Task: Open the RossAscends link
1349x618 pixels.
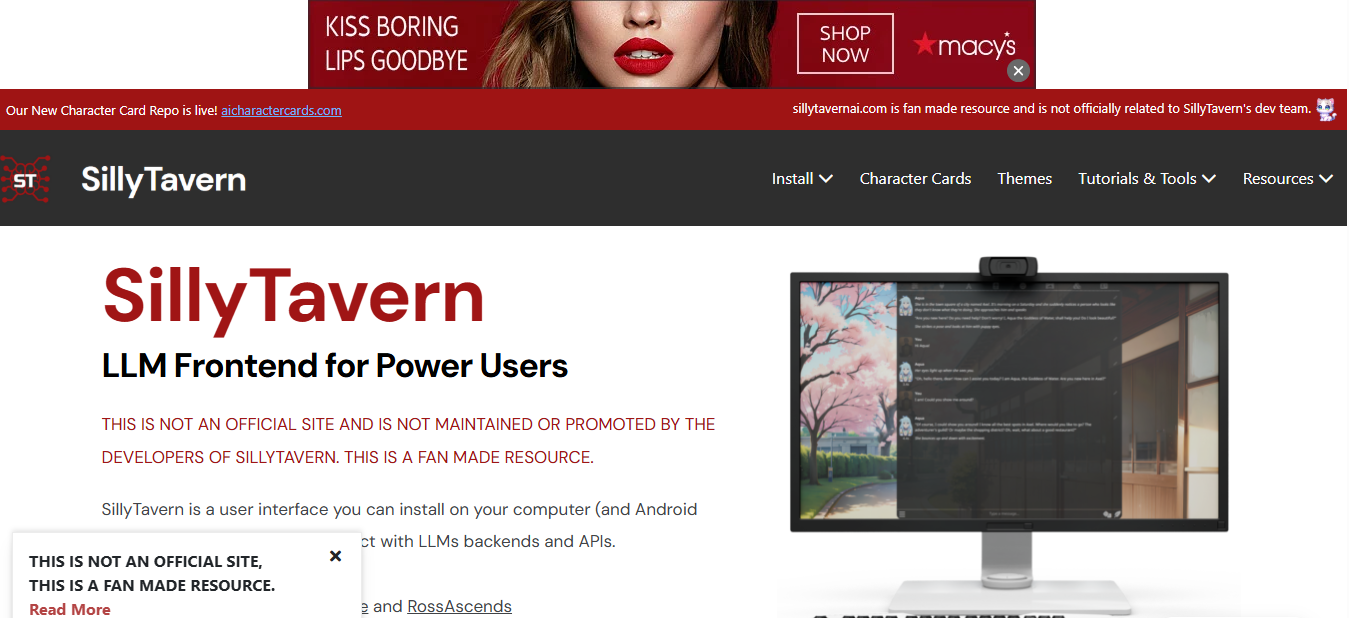Action: 459,606
